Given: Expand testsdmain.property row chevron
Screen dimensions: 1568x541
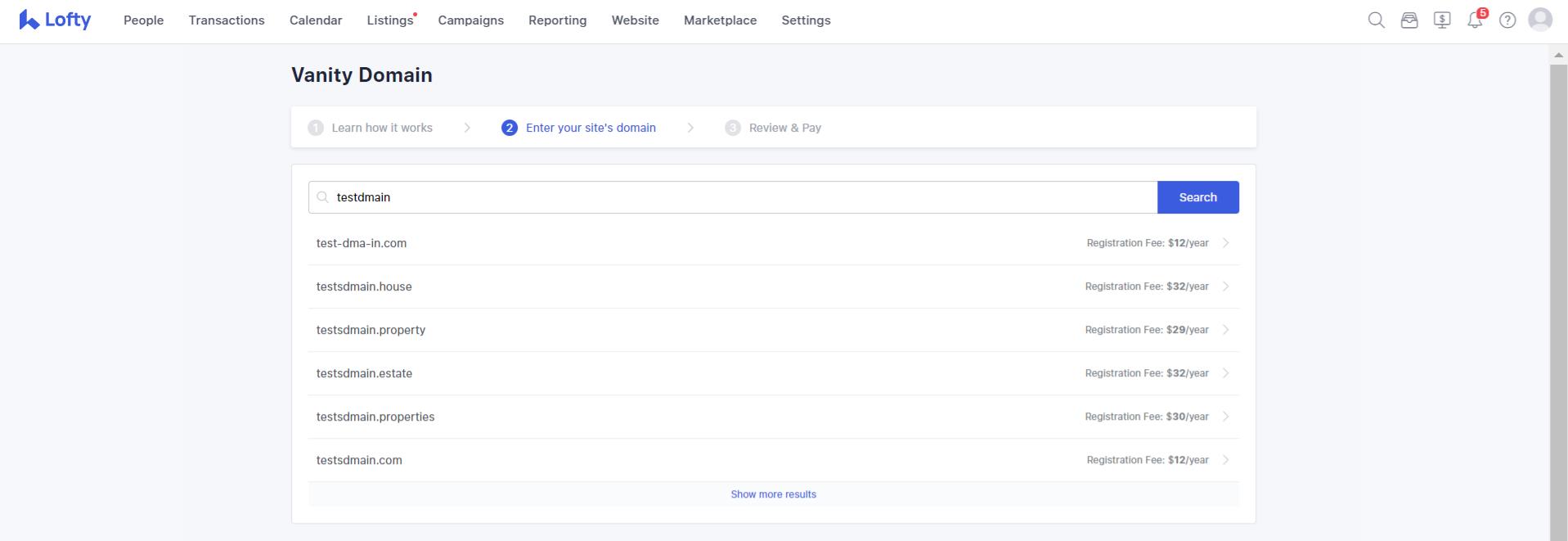Looking at the screenshot, I should coord(1225,330).
